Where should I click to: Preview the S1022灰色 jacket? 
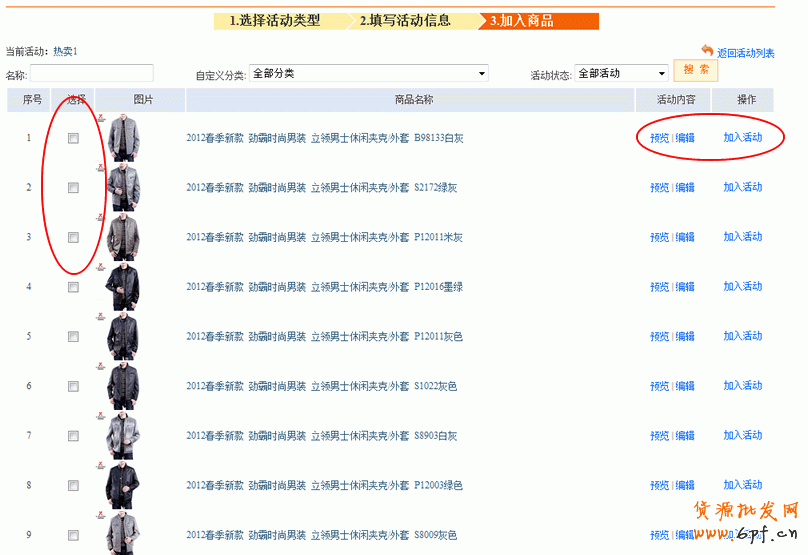click(x=659, y=386)
